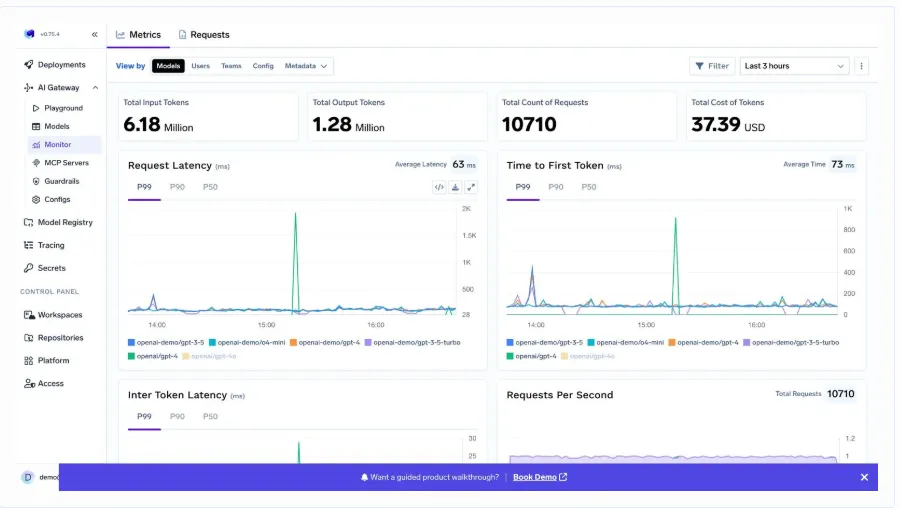Open the Secrets page

click(x=45, y=268)
